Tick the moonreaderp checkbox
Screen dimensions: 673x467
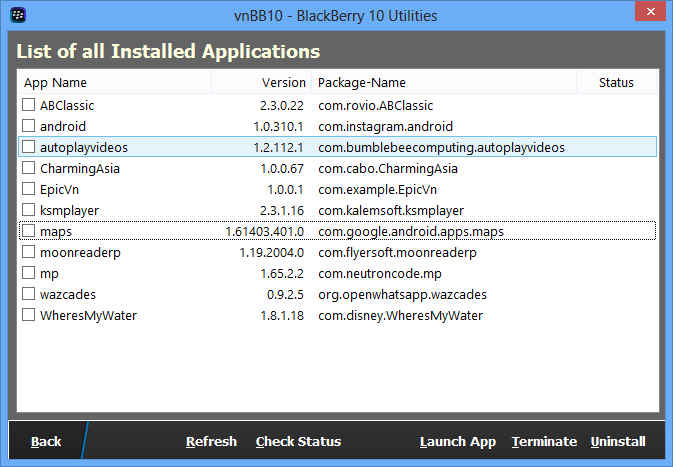(x=28, y=252)
